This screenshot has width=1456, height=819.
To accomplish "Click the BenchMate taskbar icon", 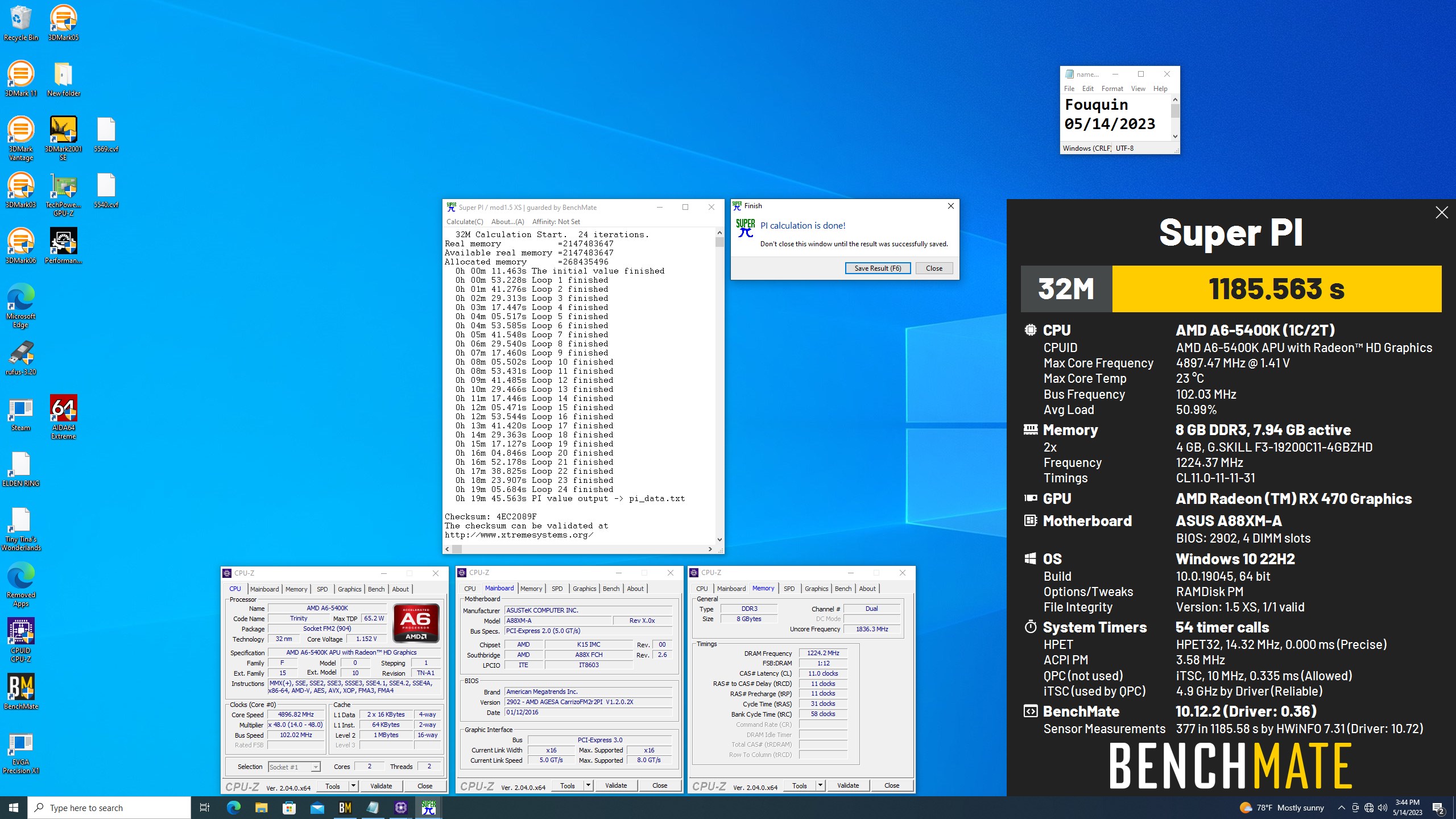I will [x=345, y=808].
